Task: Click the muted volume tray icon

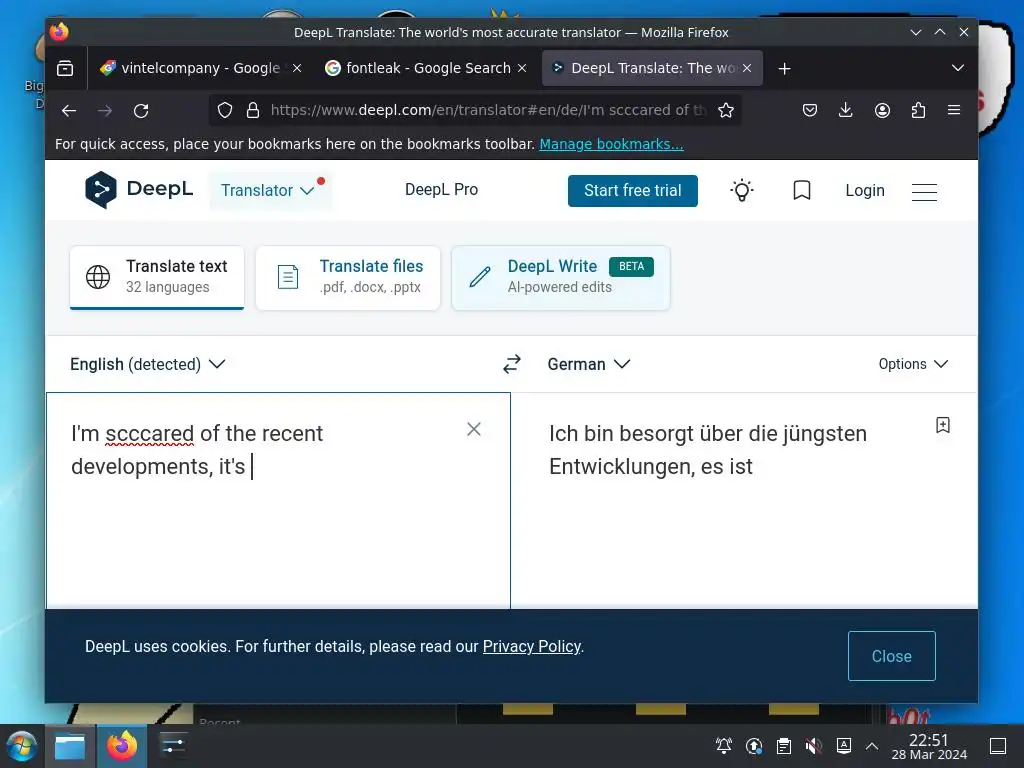Action: [813, 746]
